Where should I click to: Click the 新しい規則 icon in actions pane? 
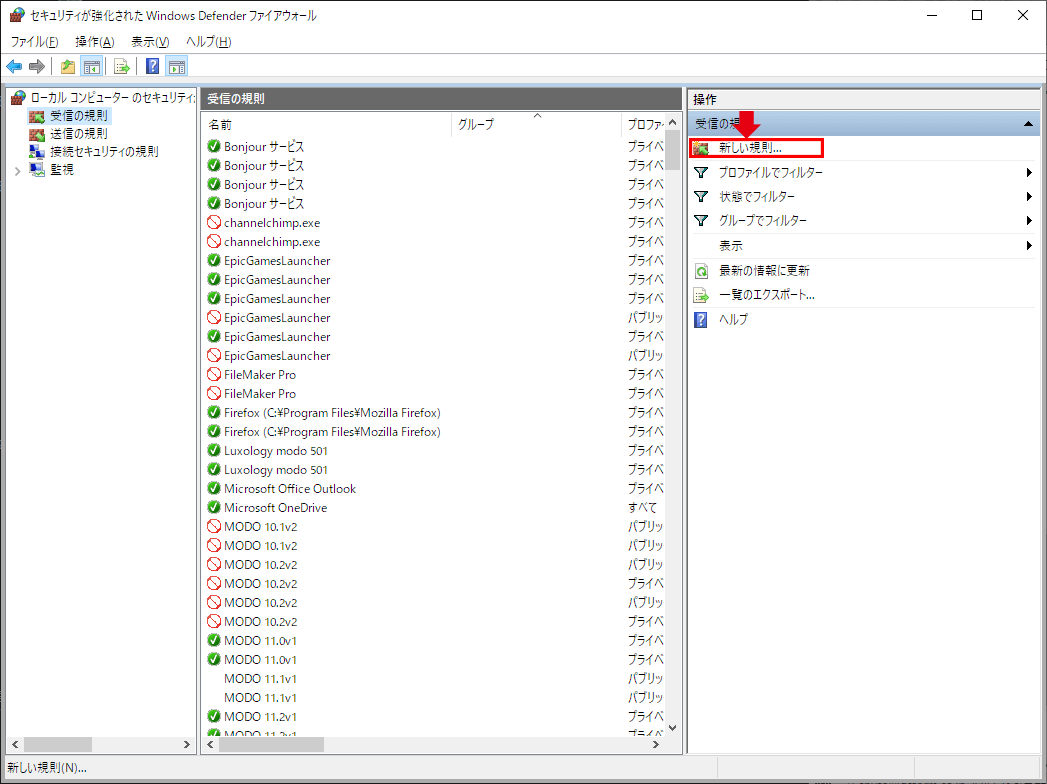700,148
